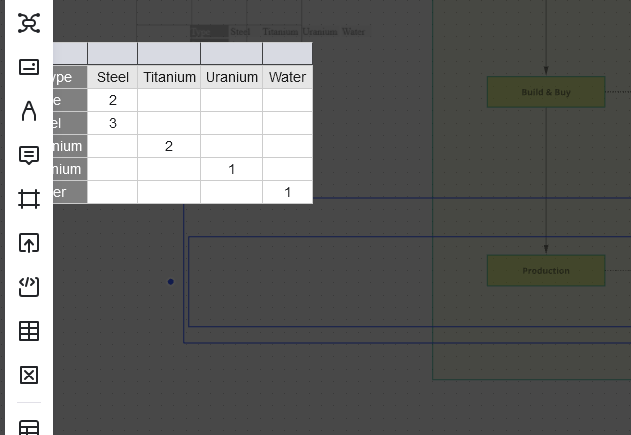
Task: Select the input field shape tool
Action: pyautogui.click(x=29, y=67)
